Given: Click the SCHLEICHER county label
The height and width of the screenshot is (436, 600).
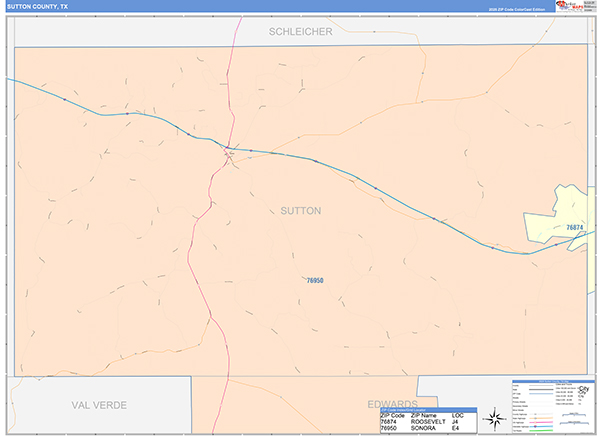Looking at the screenshot, I should point(301,32).
